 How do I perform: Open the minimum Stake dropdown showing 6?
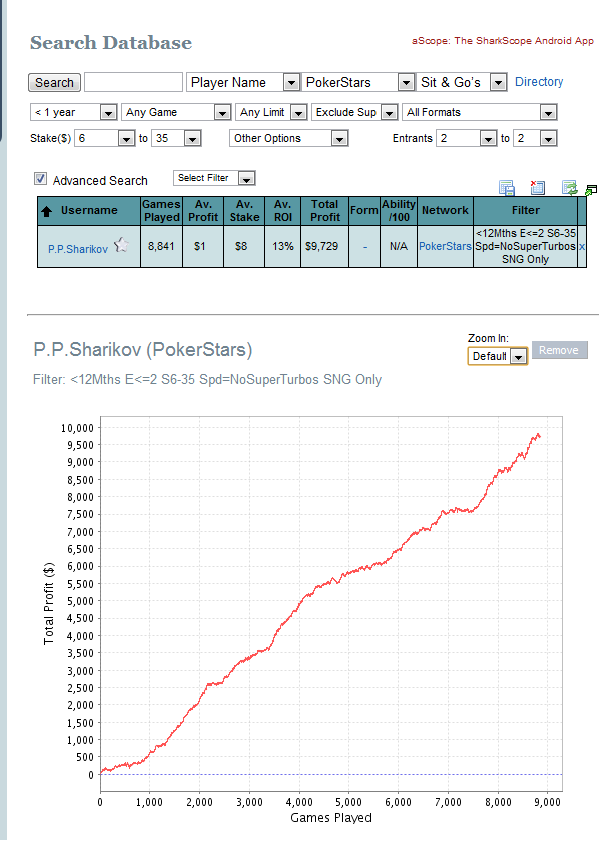[104, 138]
